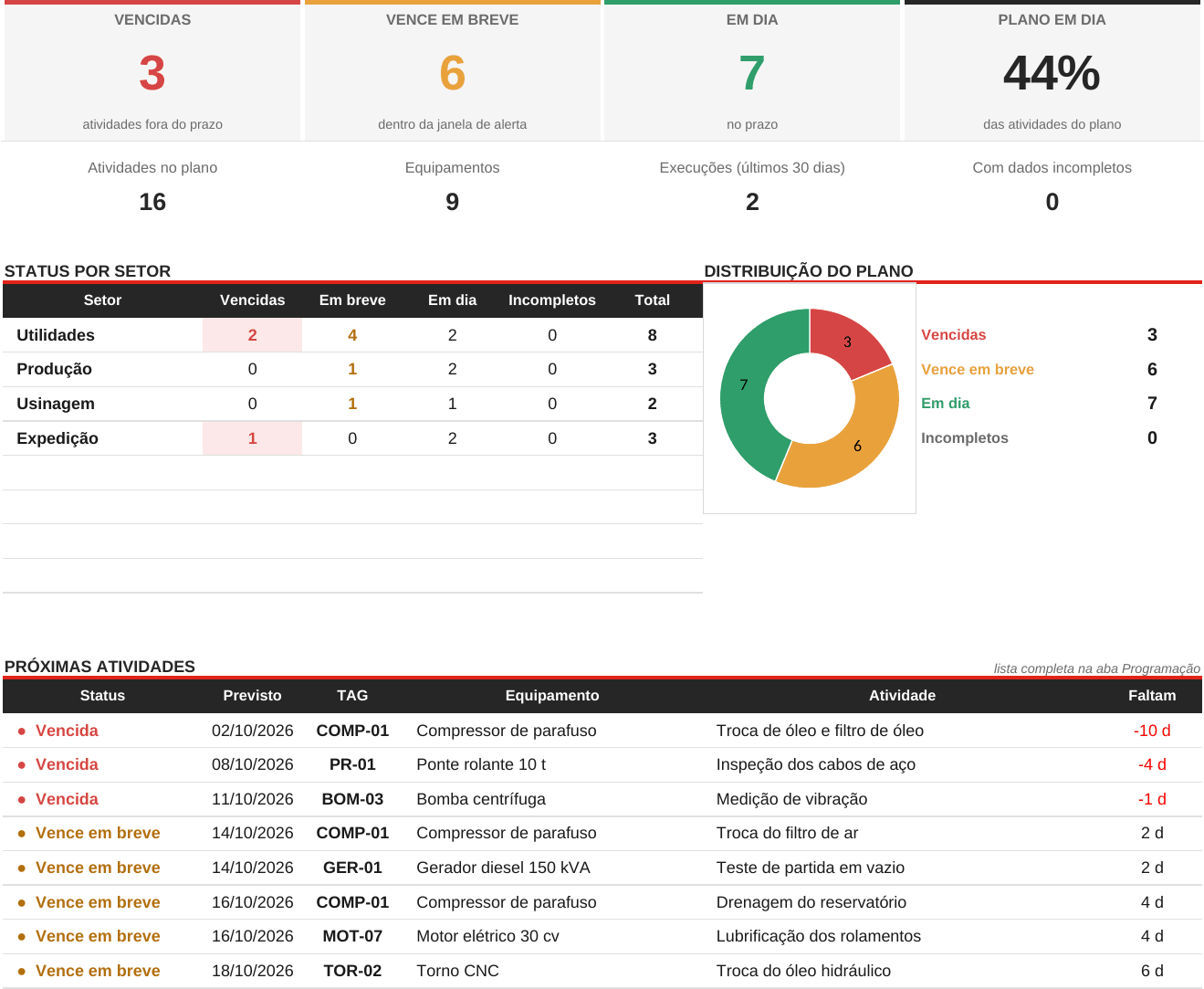The height and width of the screenshot is (989, 1204).
Task: Click the 'Faltam' column header
Action: tap(1152, 696)
